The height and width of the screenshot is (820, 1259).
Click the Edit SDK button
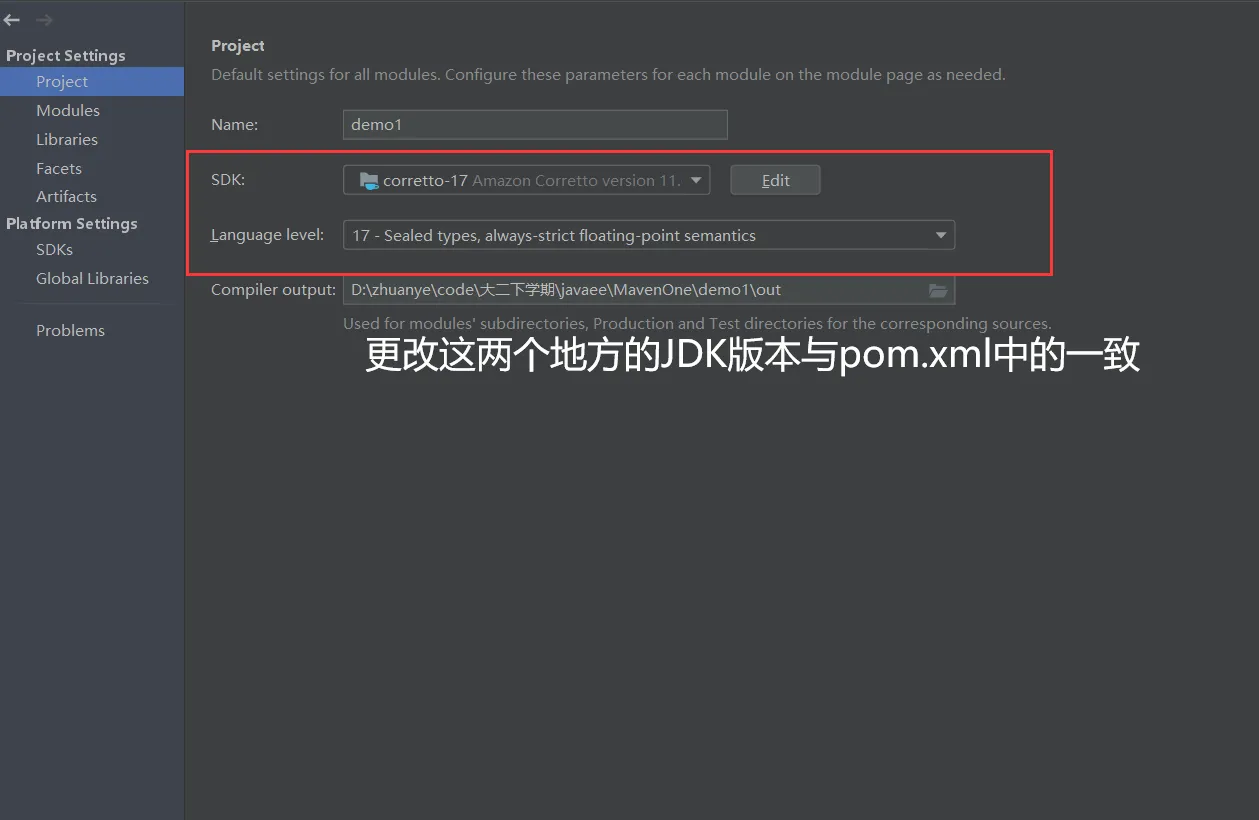(775, 180)
